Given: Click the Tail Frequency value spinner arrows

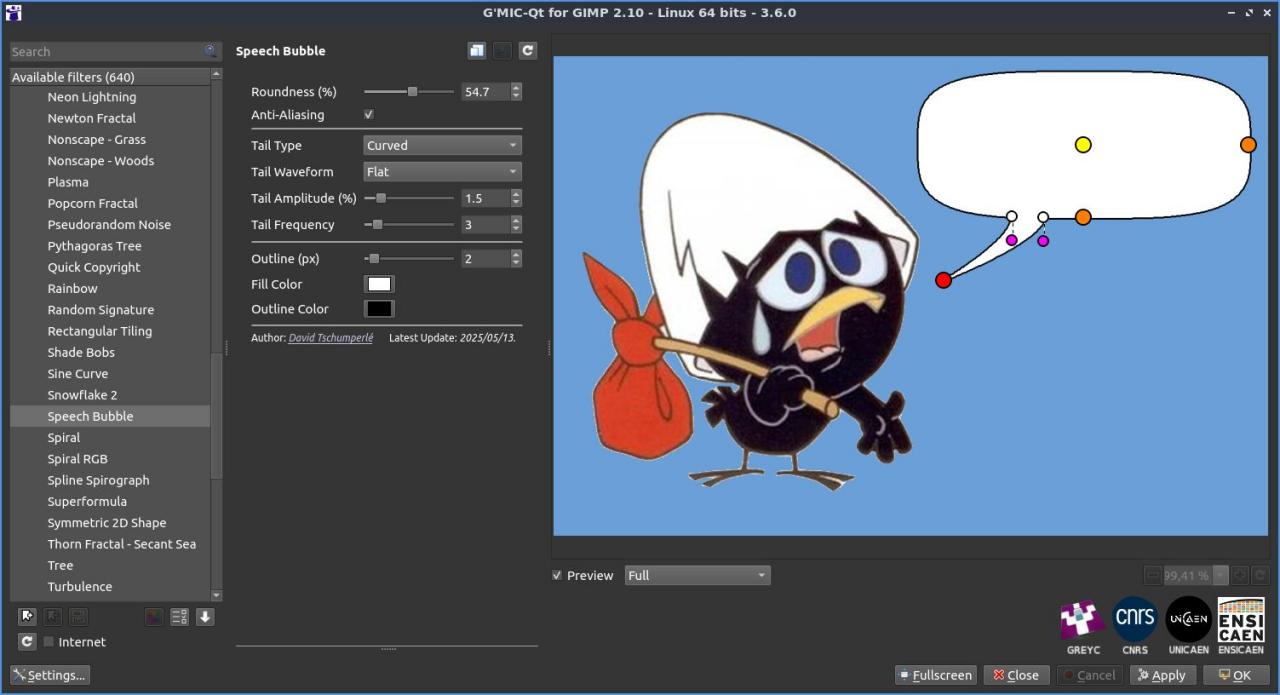Looking at the screenshot, I should 516,225.
